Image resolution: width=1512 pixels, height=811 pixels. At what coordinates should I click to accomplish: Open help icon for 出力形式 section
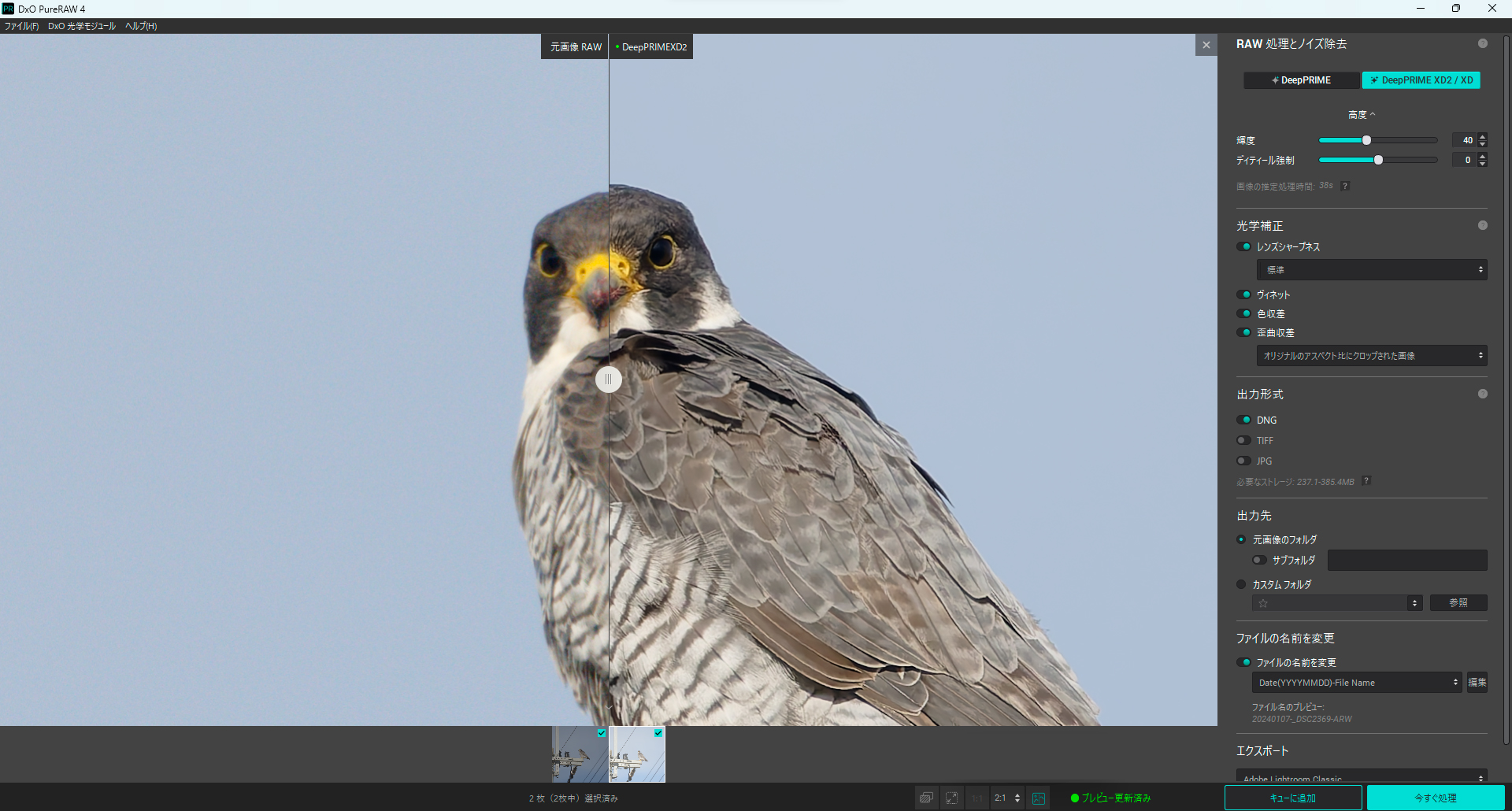point(1482,394)
